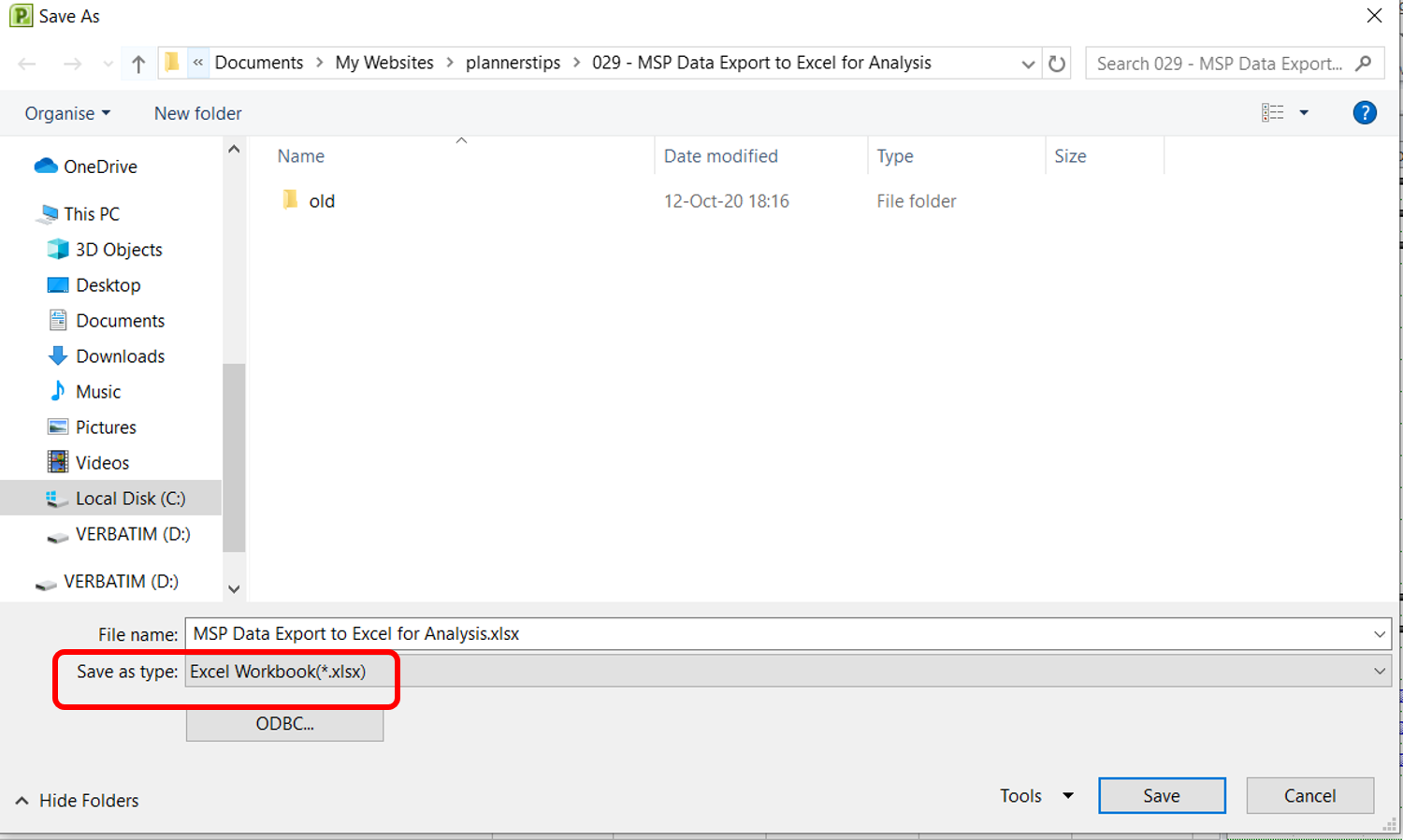Screen dimensions: 1403x840
Task: Refresh the current folder view
Action: [1056, 63]
